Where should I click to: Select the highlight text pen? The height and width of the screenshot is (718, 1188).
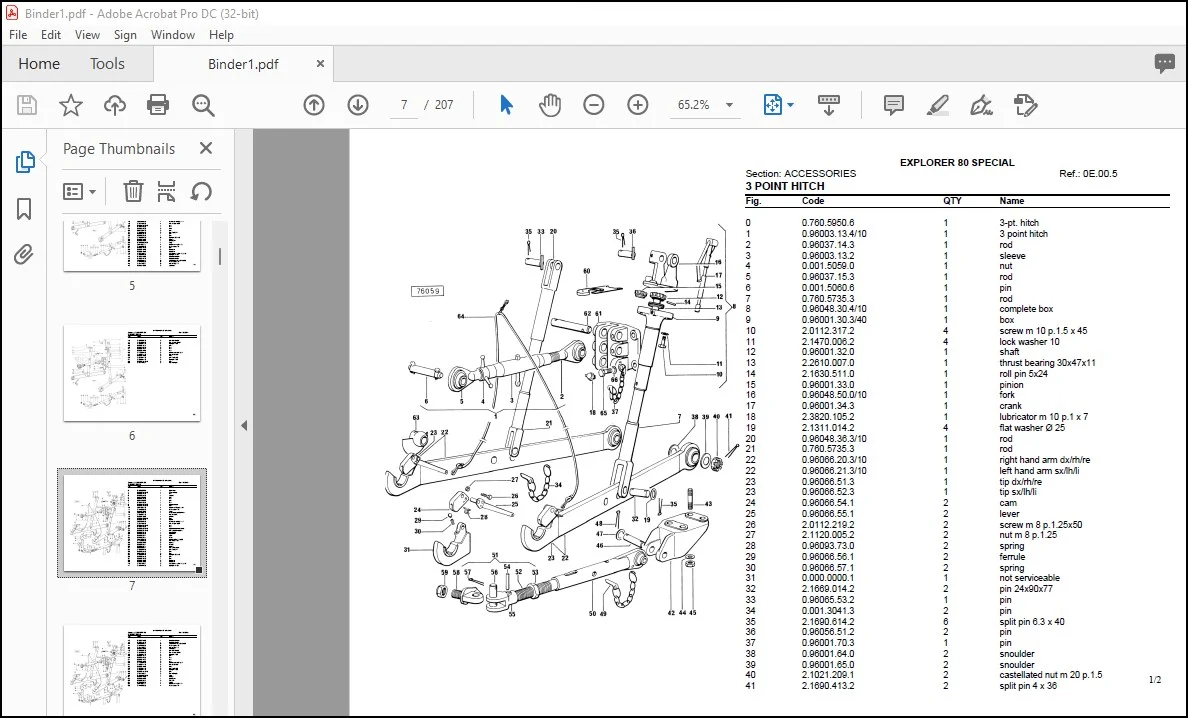[938, 105]
